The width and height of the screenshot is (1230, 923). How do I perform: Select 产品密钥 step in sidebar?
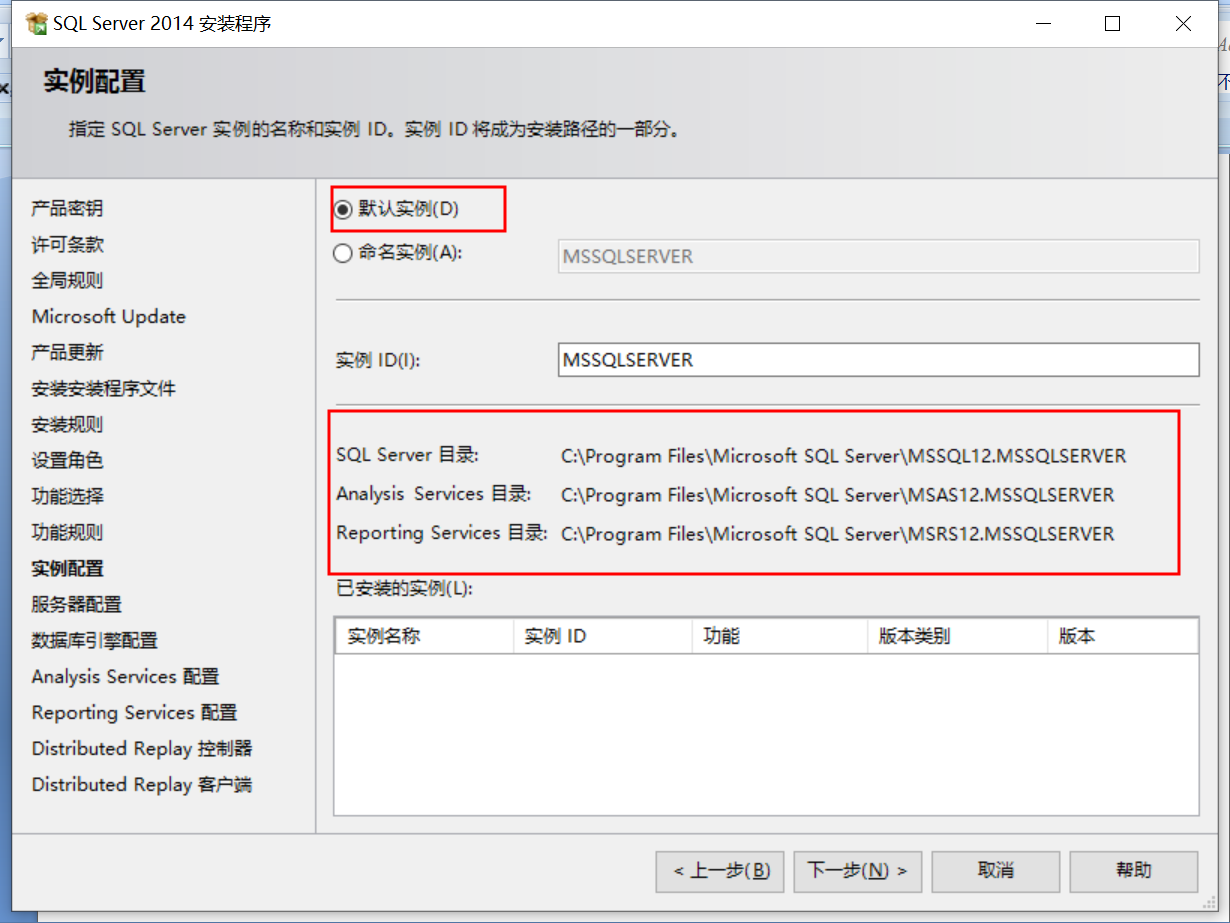coord(67,209)
